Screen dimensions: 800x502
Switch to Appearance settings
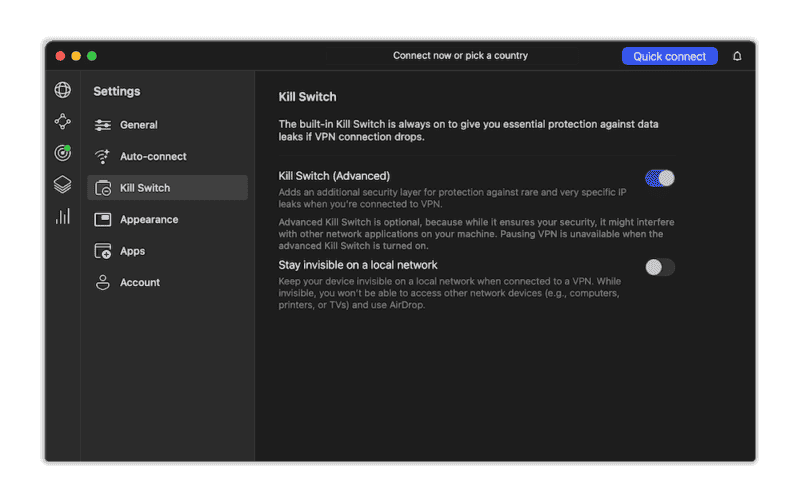[167, 220]
